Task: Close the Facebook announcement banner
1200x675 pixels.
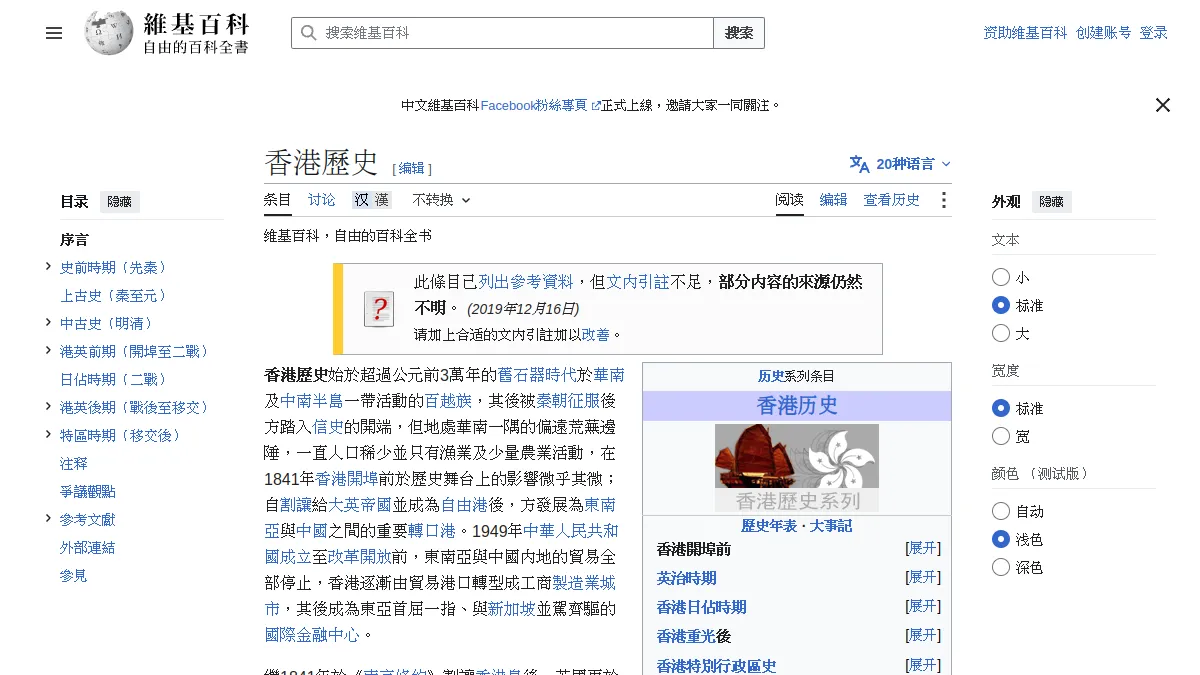Action: click(1162, 105)
